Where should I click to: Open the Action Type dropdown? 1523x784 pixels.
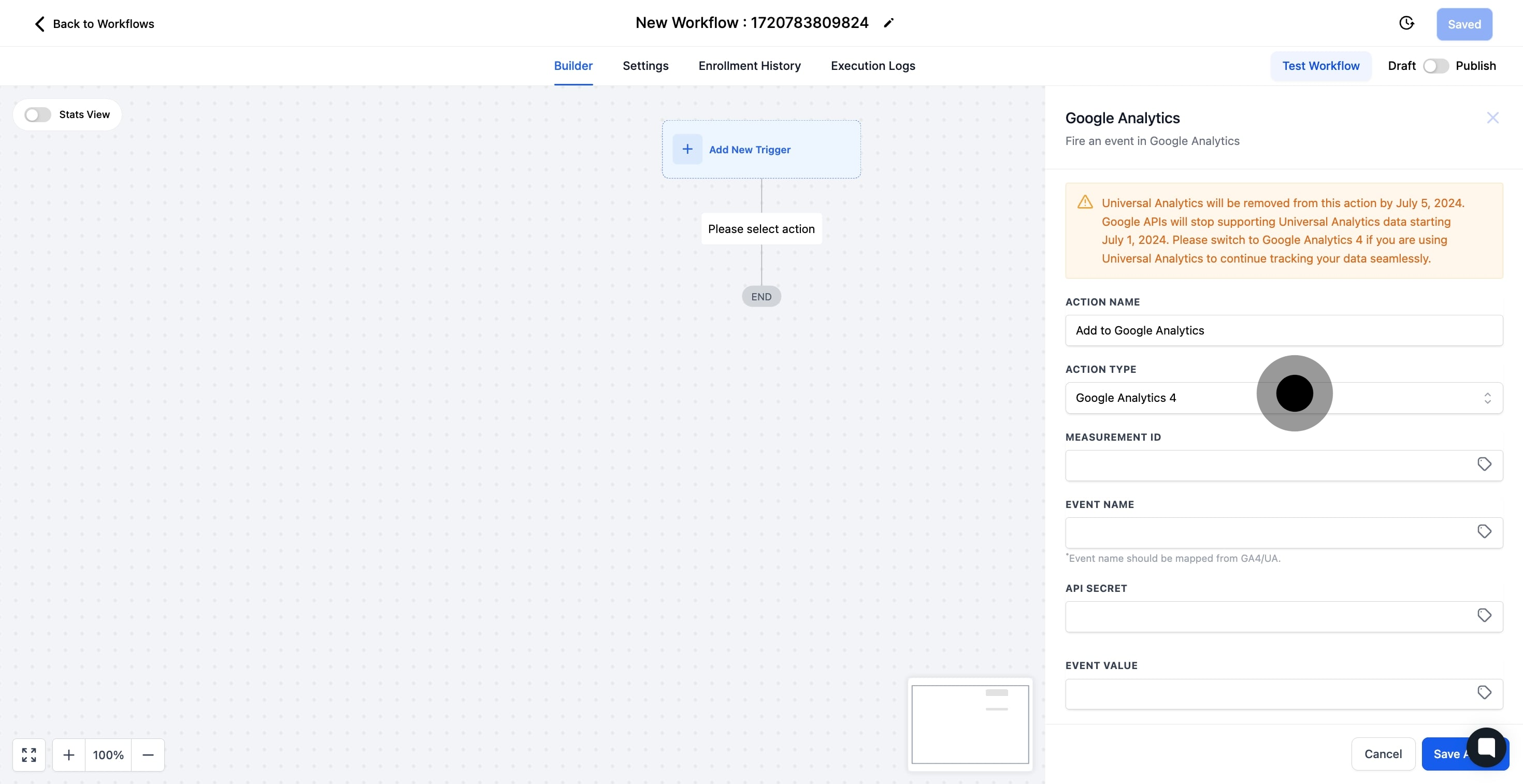1284,398
